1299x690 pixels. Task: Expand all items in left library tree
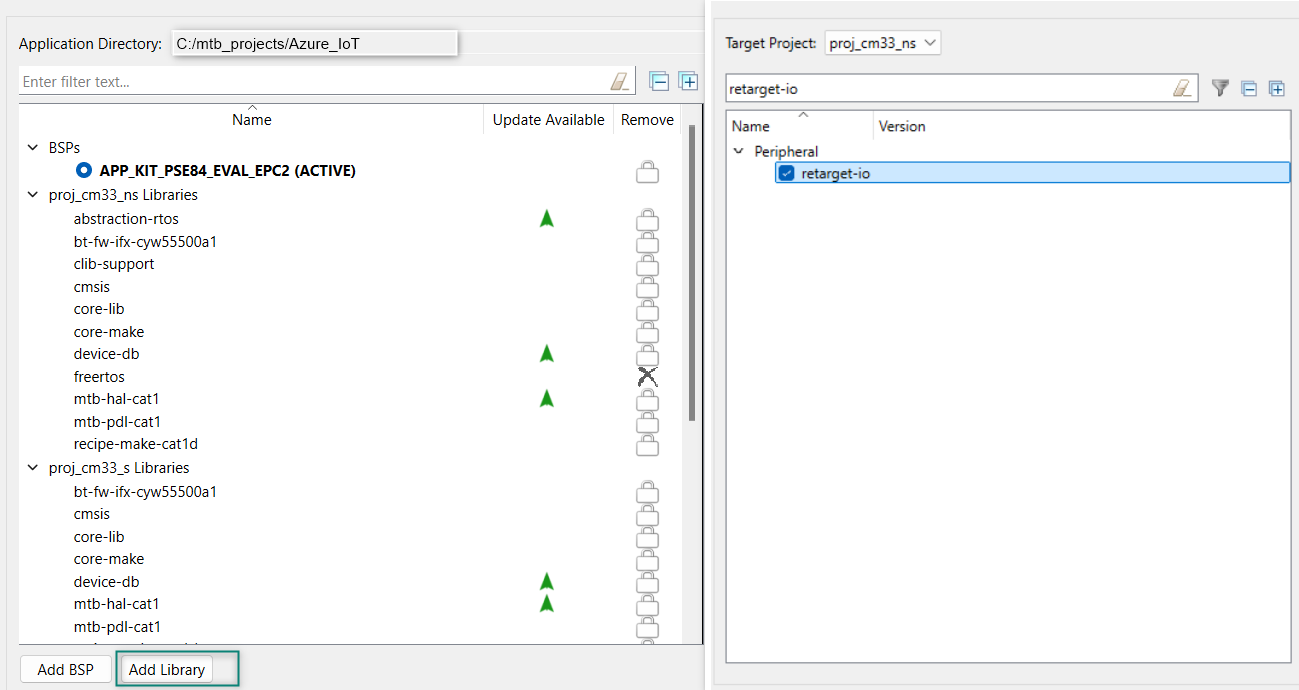coord(688,81)
